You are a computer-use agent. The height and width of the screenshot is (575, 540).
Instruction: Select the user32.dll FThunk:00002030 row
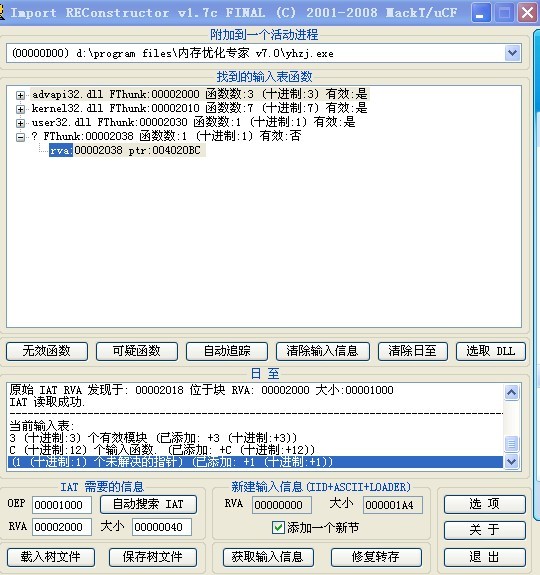(x=194, y=122)
